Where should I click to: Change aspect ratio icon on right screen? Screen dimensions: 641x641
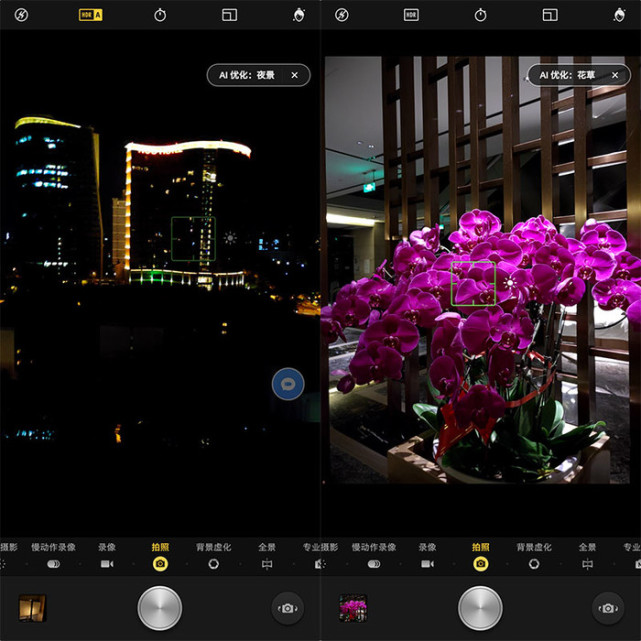[x=550, y=16]
